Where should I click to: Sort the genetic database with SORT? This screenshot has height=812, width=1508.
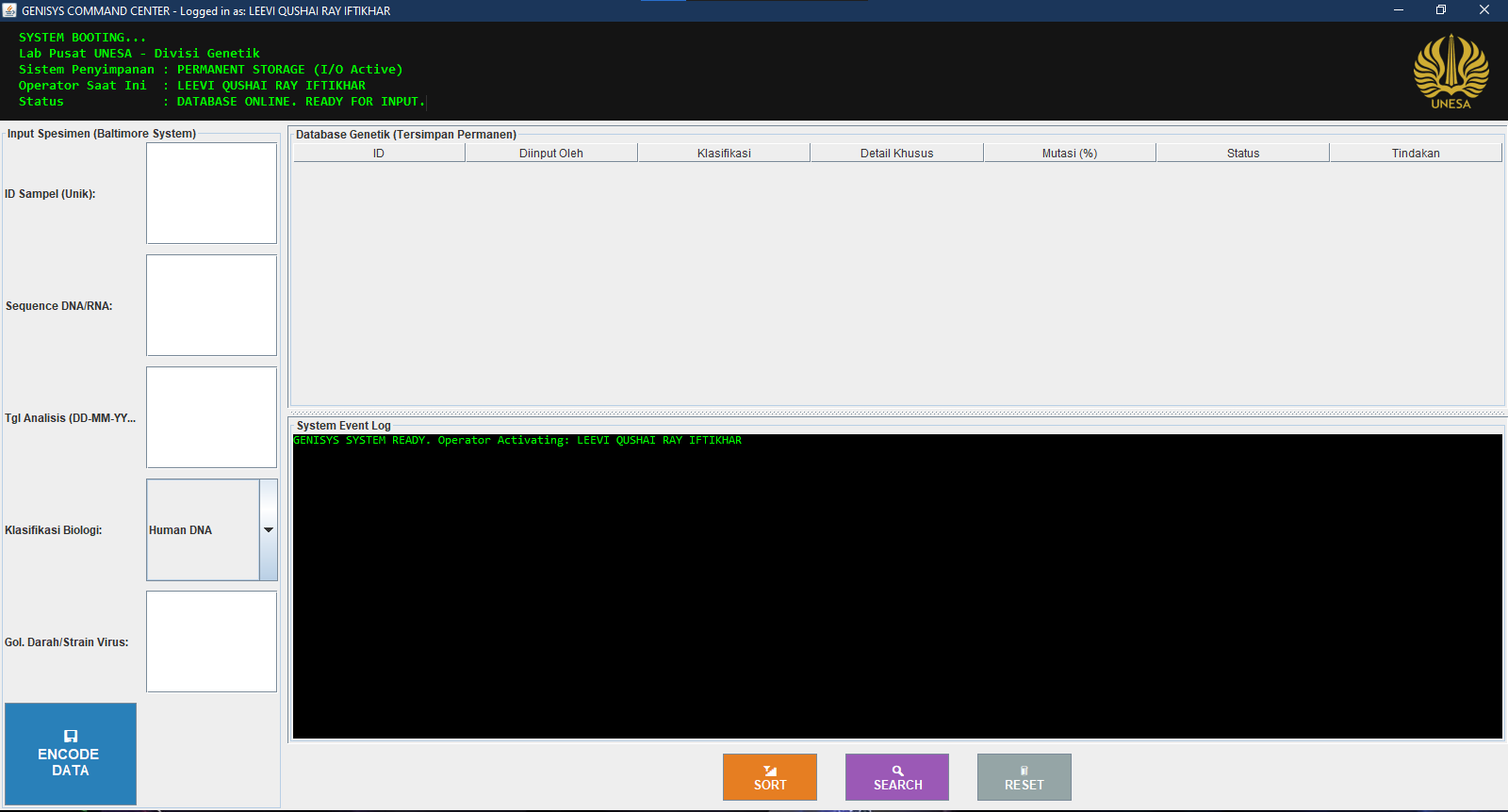(x=770, y=777)
